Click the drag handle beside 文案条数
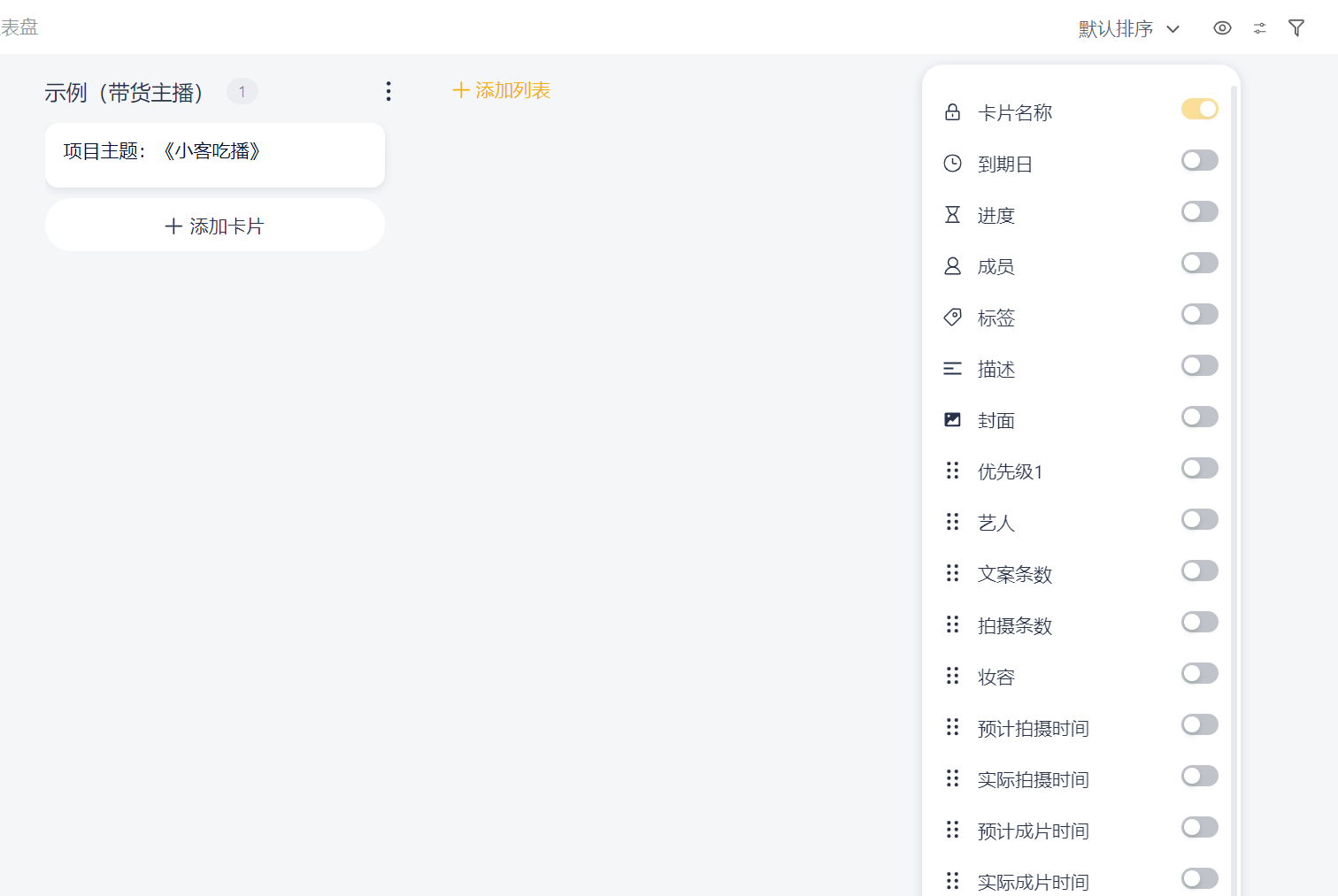Image resolution: width=1338 pixels, height=896 pixels. (952, 573)
